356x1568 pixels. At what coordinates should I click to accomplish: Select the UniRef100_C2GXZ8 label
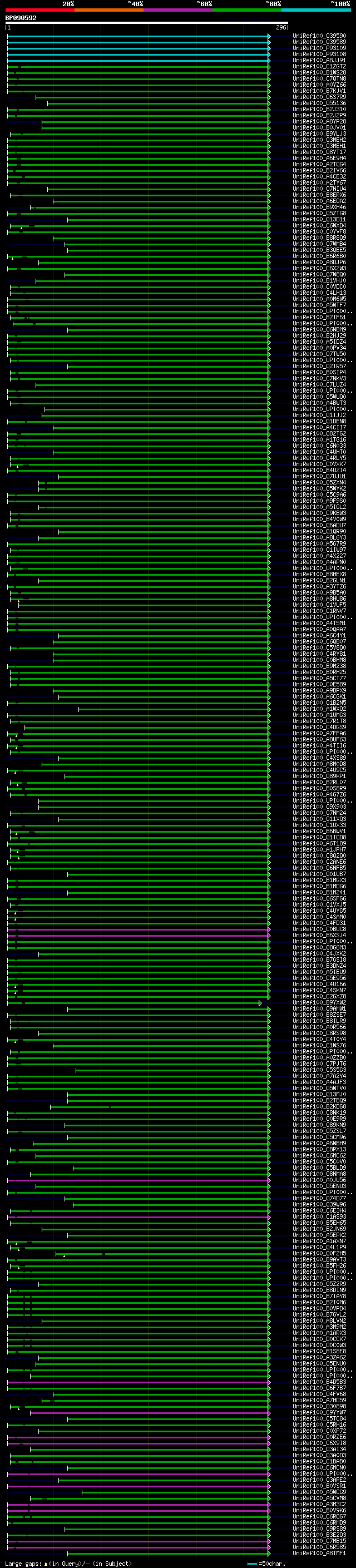(319, 996)
